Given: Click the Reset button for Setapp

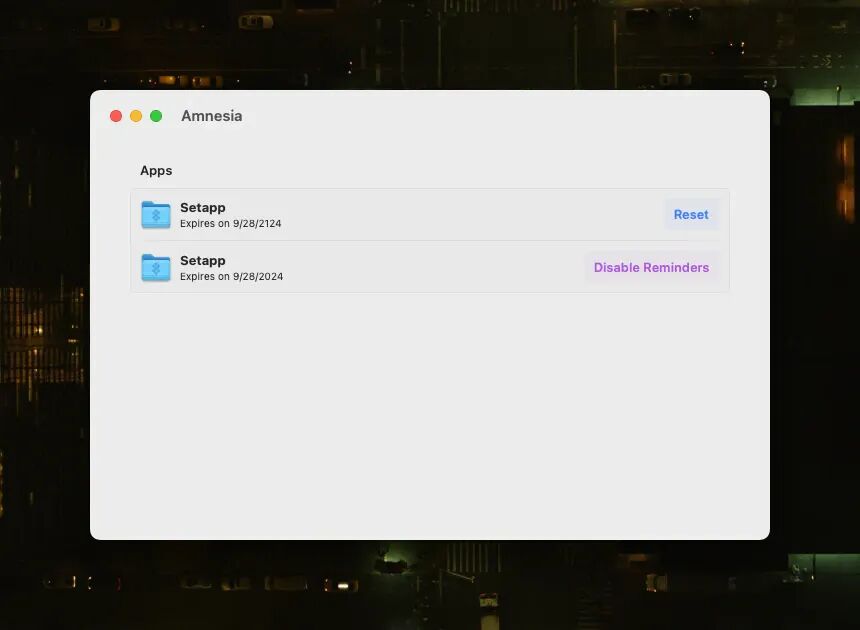Looking at the screenshot, I should (x=691, y=214).
